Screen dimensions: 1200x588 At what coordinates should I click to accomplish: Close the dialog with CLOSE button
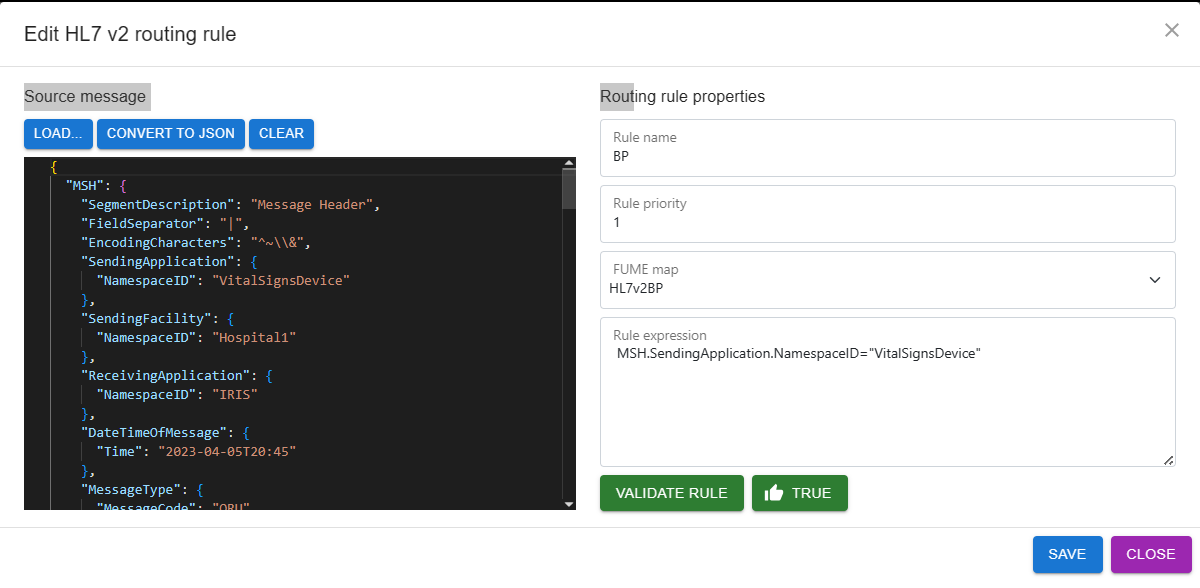[1150, 554]
